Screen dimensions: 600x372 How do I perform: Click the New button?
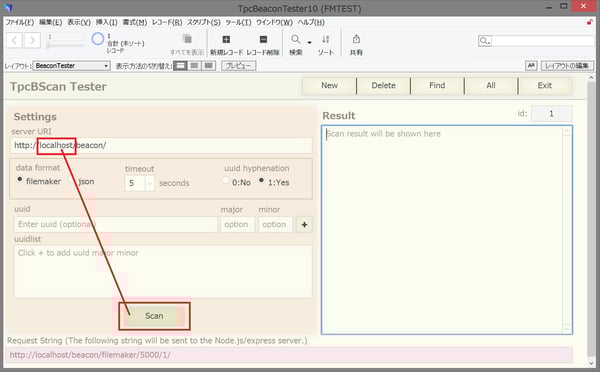tap(329, 85)
